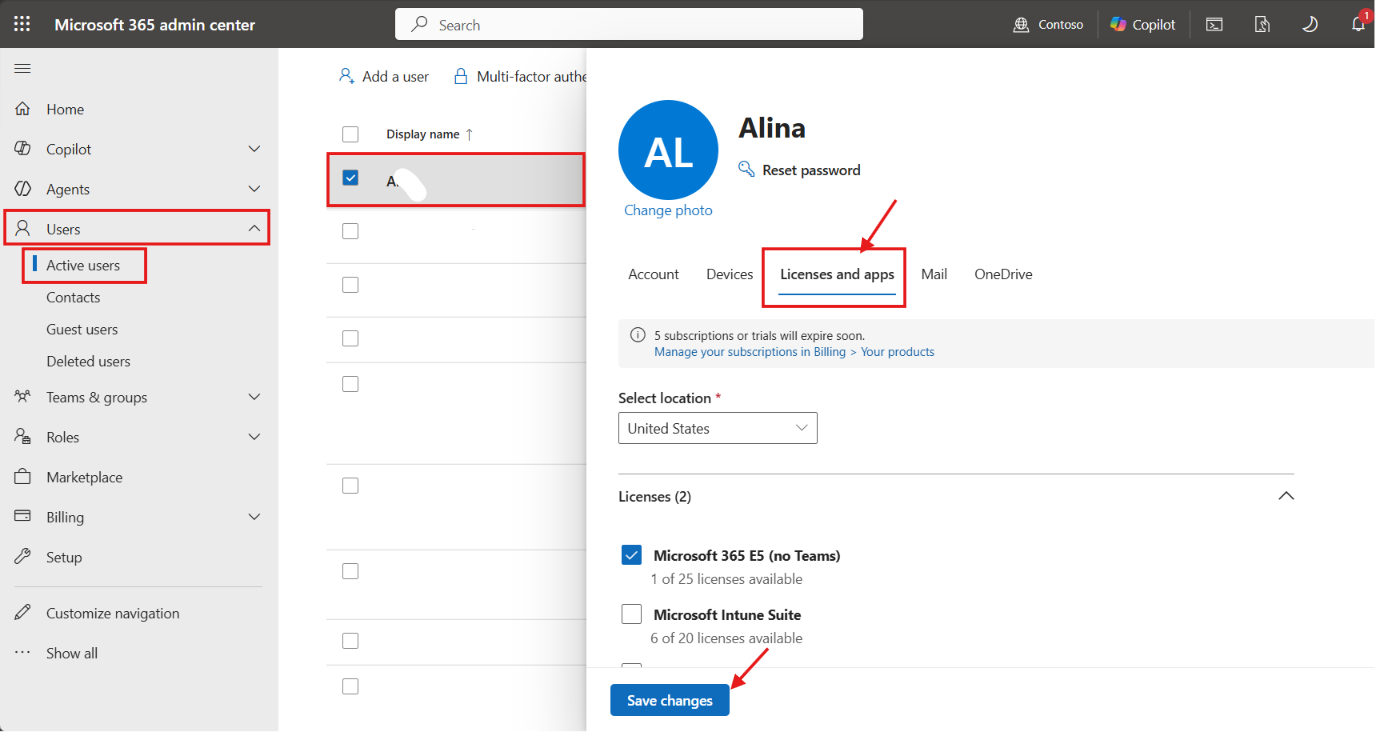Click the Change photo link
Image resolution: width=1375 pixels, height=732 pixels.
[x=668, y=210]
